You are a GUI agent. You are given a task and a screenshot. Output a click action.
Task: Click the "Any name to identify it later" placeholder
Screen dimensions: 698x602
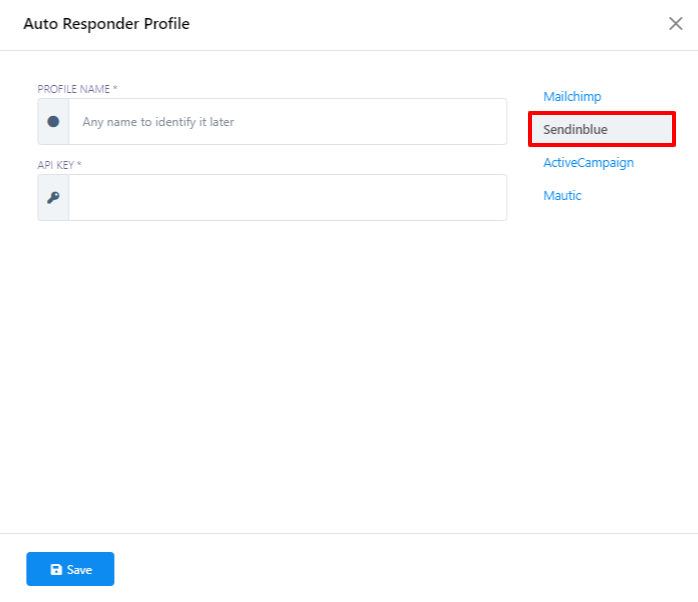(158, 122)
